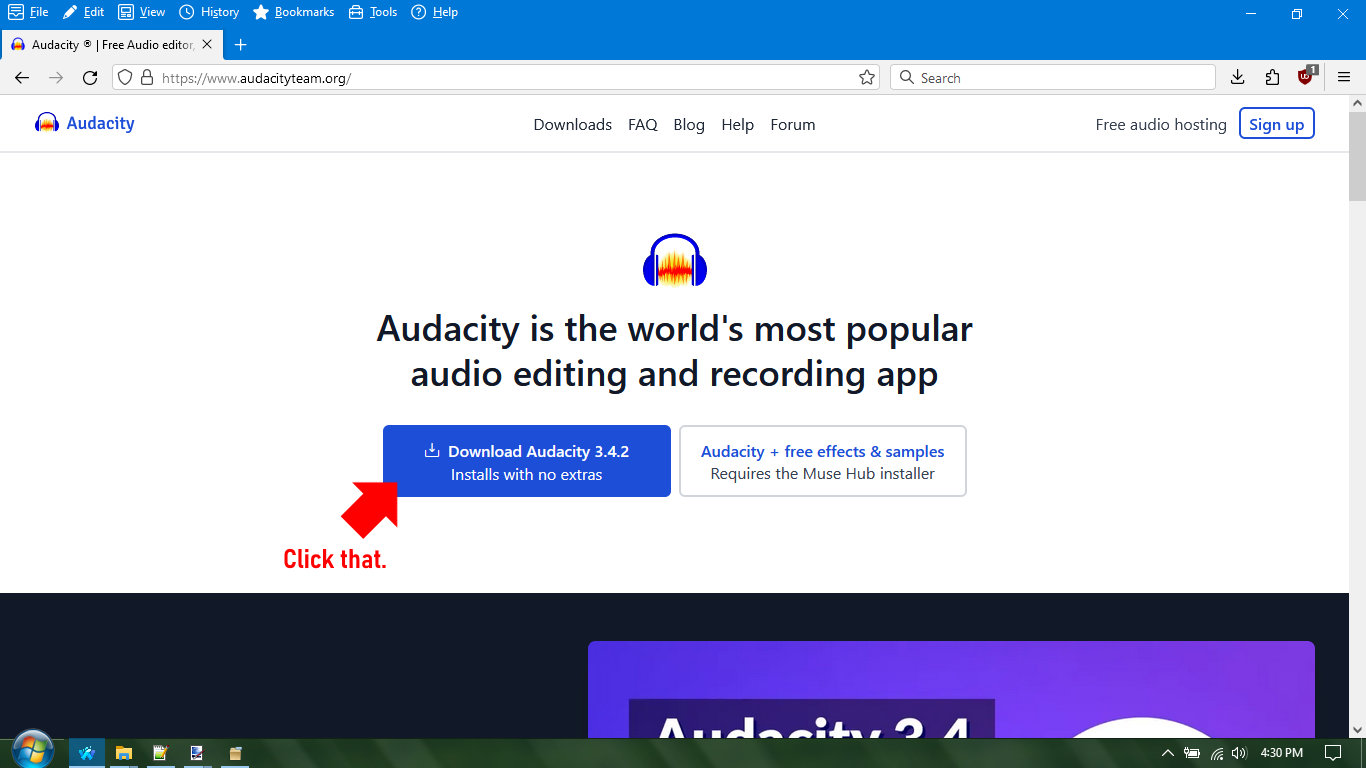
Task: Click the battery power tray icon
Action: (x=1192, y=753)
